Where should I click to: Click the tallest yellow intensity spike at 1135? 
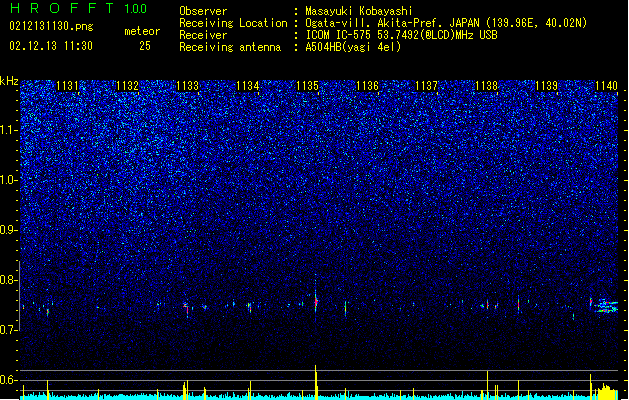[316, 382]
